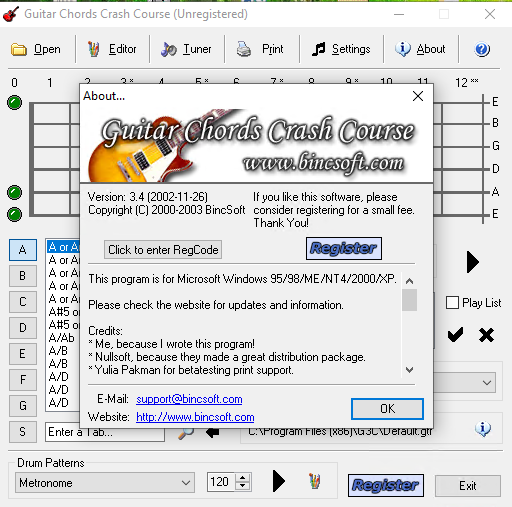This screenshot has height=507, width=512.
Task: Play the selected drum pattern
Action: (279, 481)
